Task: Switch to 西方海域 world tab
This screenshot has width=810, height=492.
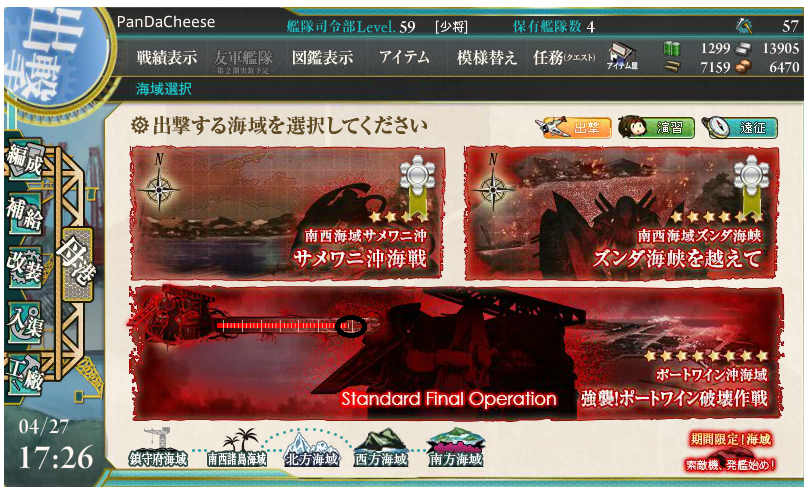Action: point(381,449)
